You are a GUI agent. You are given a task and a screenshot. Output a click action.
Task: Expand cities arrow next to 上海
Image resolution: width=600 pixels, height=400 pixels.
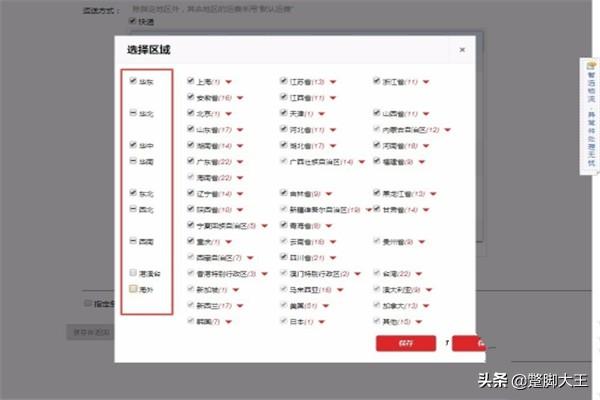pyautogui.click(x=228, y=82)
